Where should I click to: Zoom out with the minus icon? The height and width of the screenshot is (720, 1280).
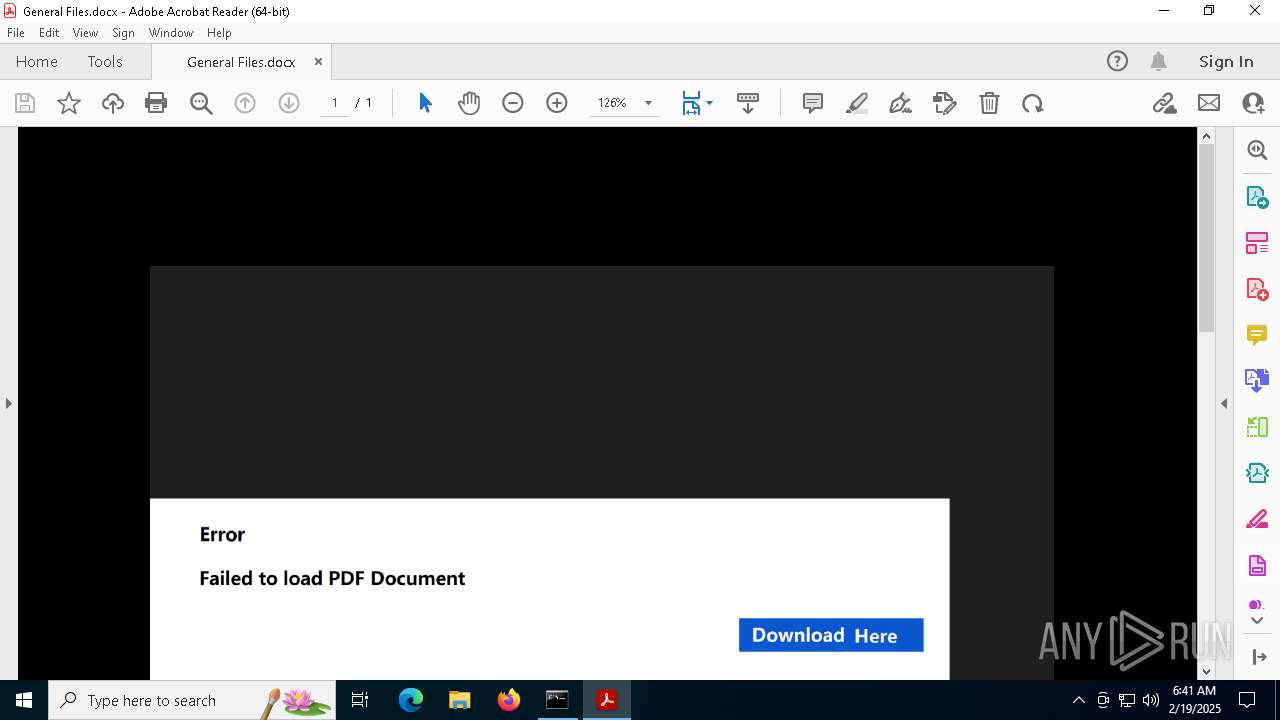(513, 103)
